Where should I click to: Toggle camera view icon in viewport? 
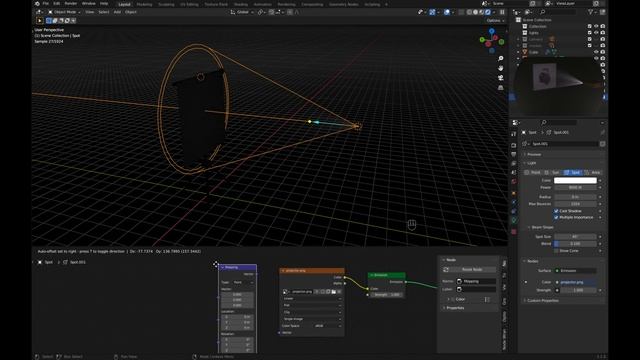point(501,78)
